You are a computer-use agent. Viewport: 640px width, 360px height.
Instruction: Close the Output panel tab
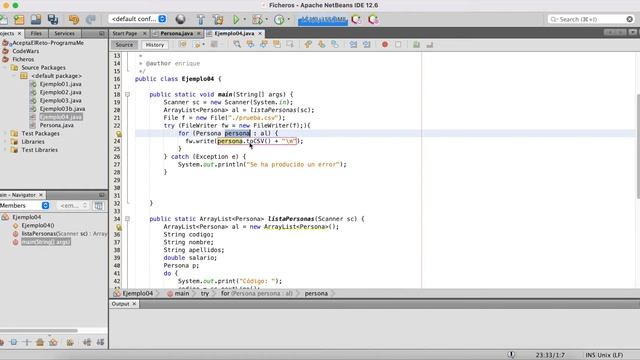[x=134, y=304]
